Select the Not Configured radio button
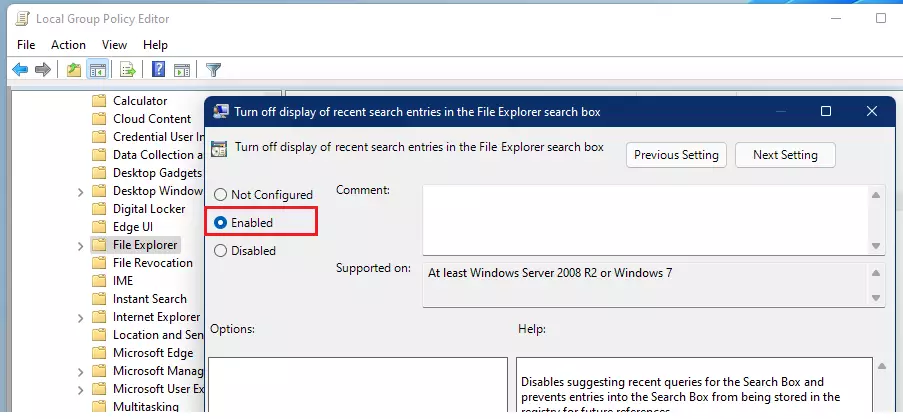 (220, 195)
